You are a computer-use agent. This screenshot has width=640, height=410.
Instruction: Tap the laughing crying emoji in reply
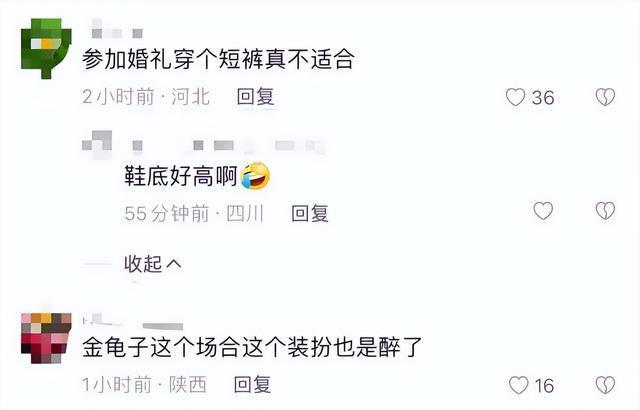pyautogui.click(x=256, y=176)
